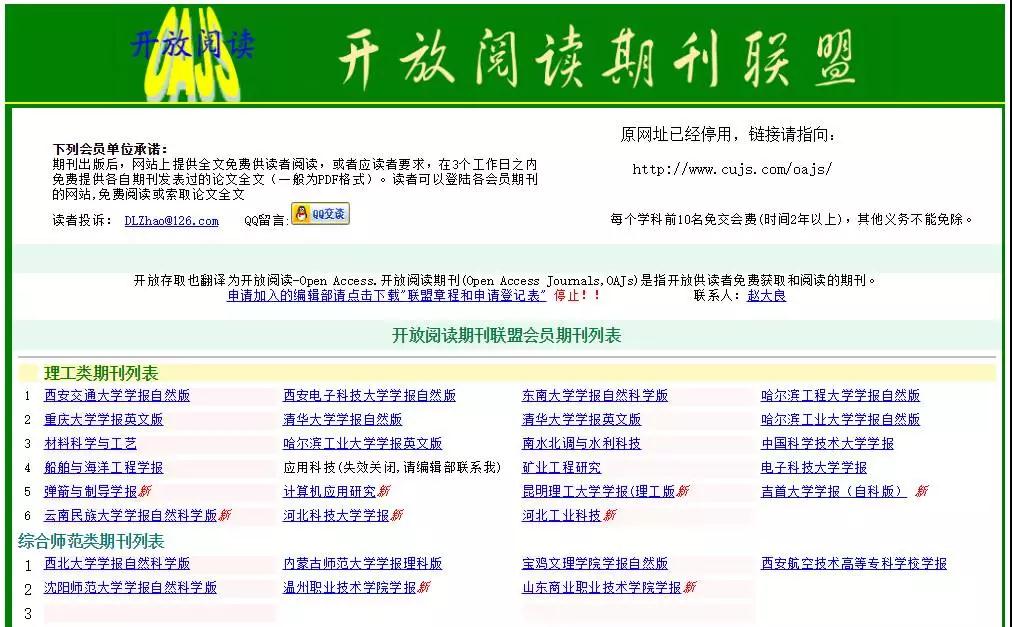Screen dimensions: 1012x627
Task: Click the red 停止!! notice text
Action: tap(578, 296)
